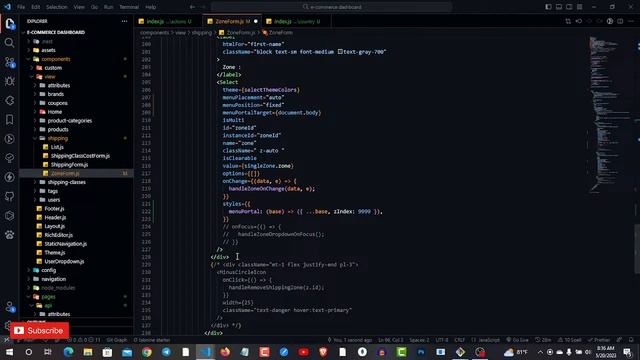Click Prettier formatter status item

(599, 340)
